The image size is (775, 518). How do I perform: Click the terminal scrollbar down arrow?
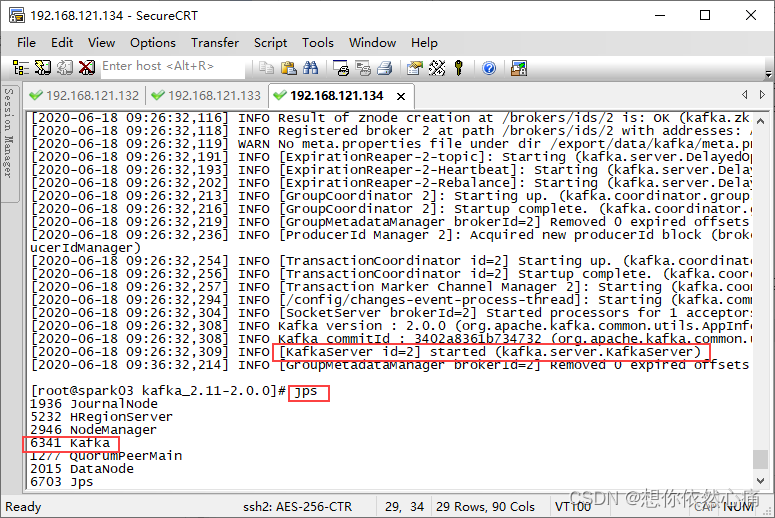pyautogui.click(x=761, y=480)
